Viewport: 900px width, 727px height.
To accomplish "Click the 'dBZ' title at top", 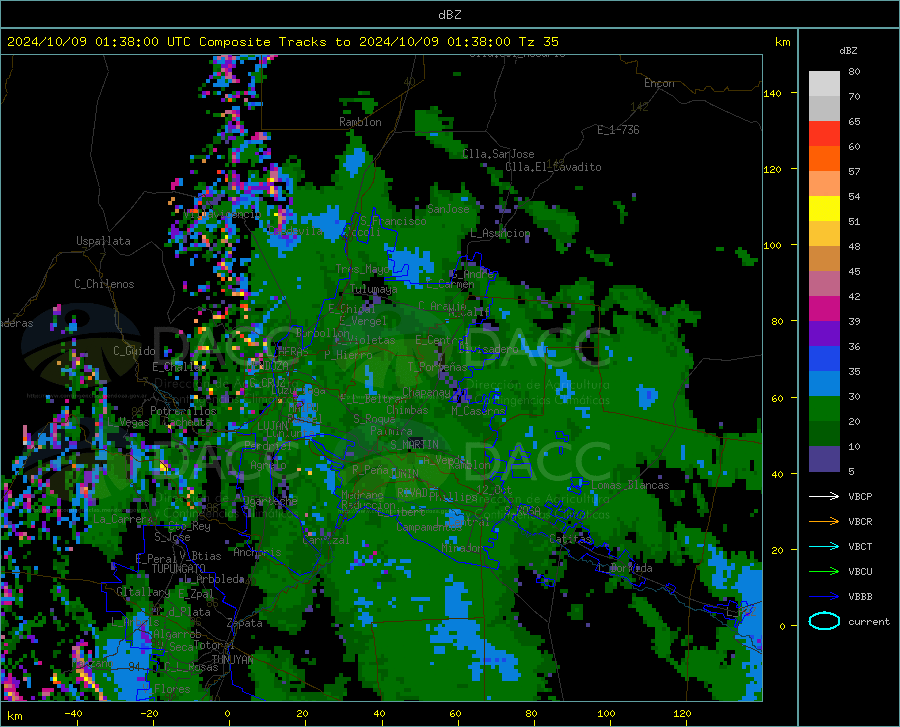I will tap(449, 15).
